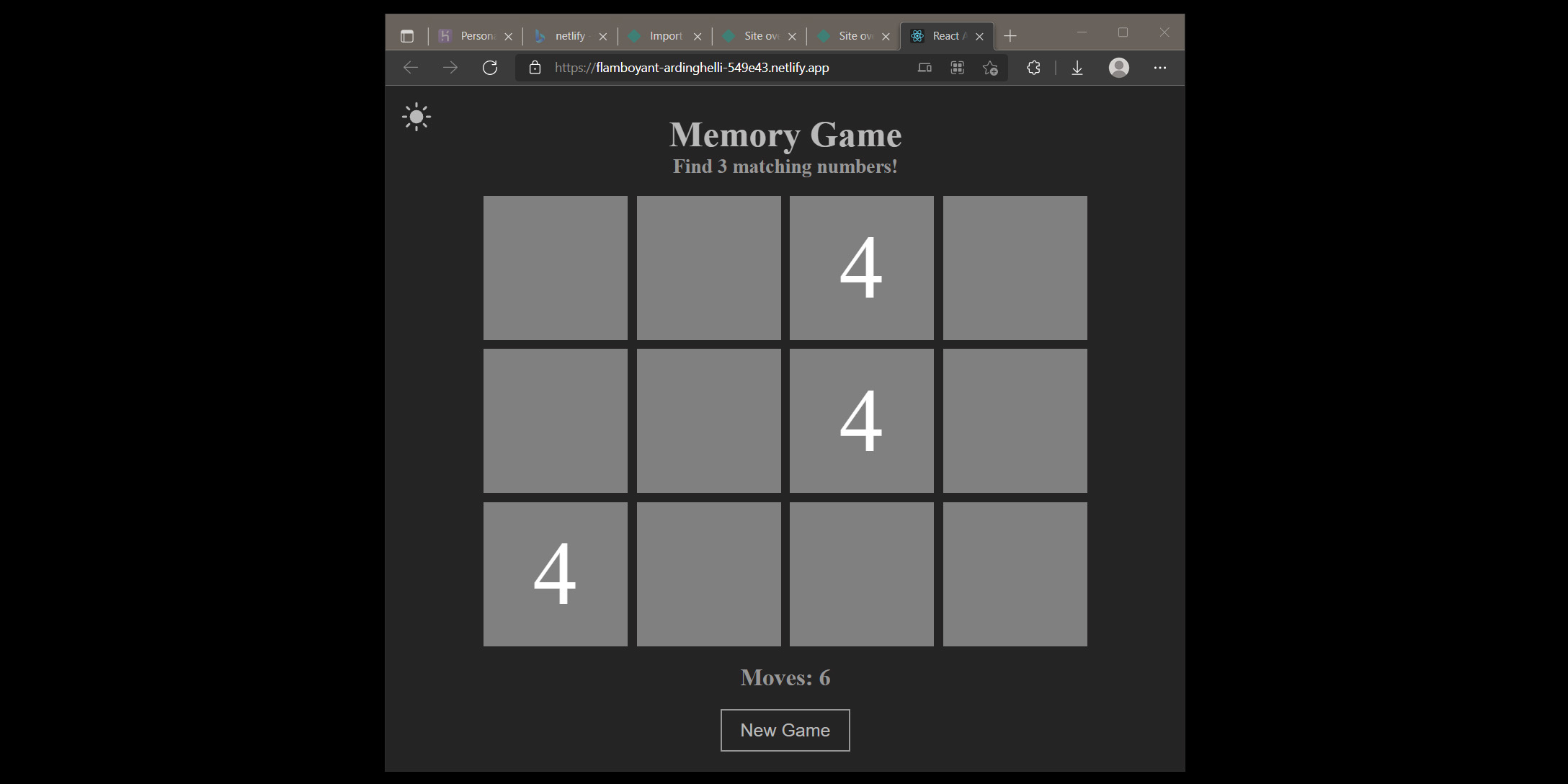Viewport: 1568px width, 784px height.
Task: Close the React App tab
Action: point(979,37)
